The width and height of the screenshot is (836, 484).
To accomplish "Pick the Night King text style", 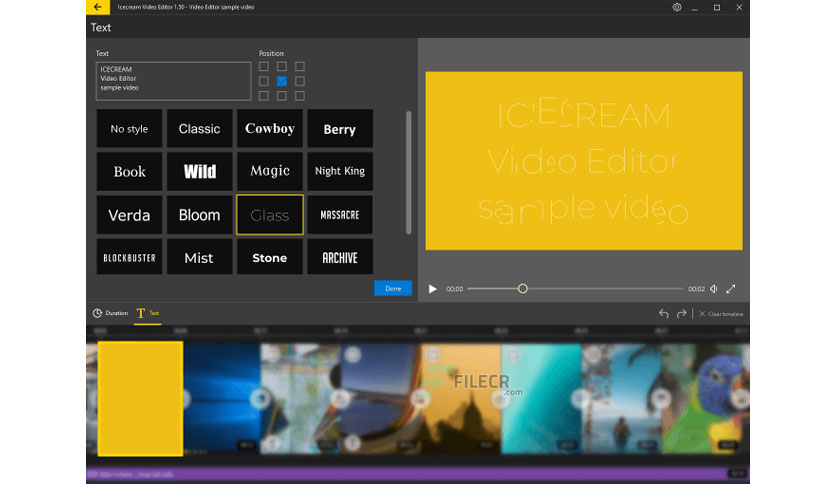I will pos(340,172).
